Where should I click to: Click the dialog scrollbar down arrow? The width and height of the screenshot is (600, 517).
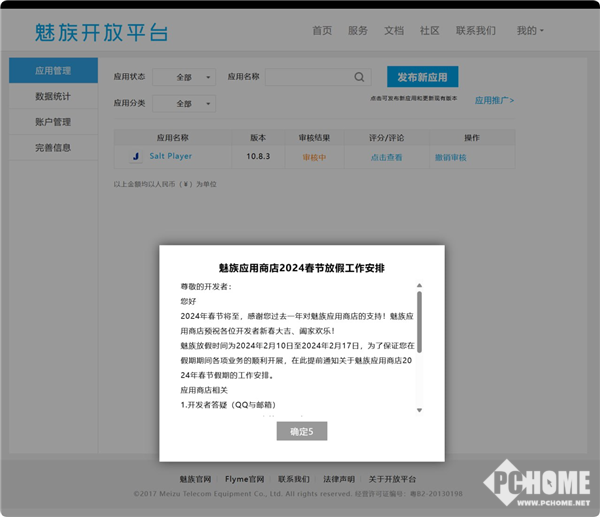click(x=419, y=410)
